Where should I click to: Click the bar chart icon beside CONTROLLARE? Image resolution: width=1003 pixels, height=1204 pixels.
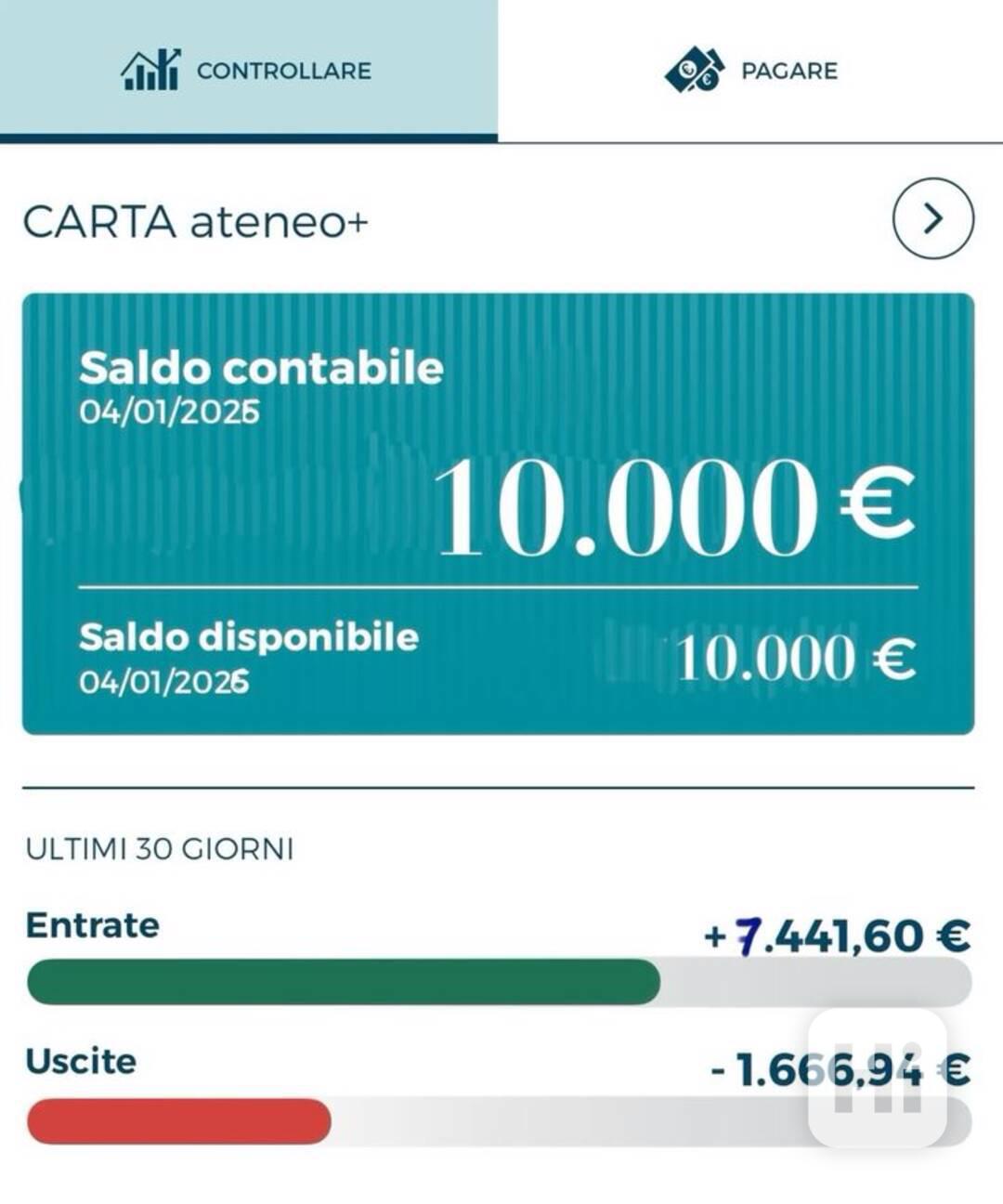point(150,71)
